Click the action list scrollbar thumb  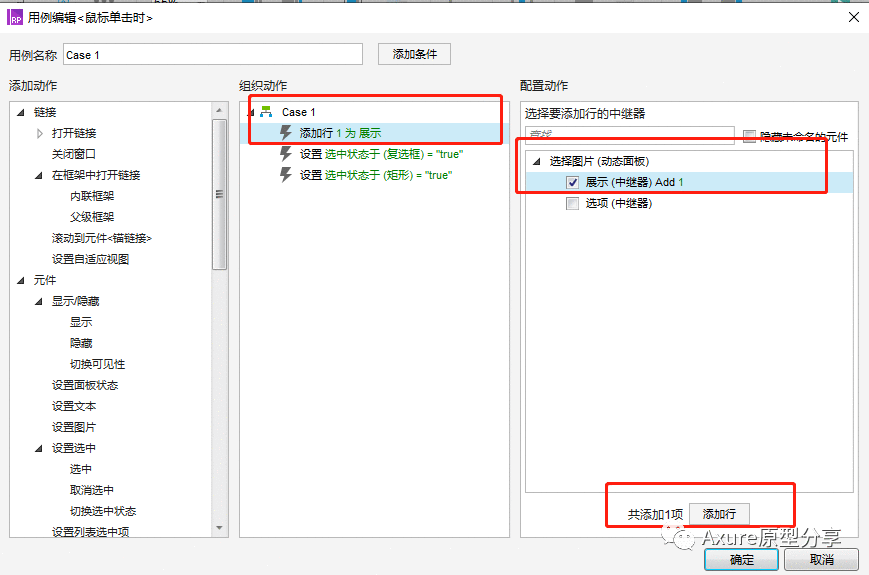coord(219,194)
